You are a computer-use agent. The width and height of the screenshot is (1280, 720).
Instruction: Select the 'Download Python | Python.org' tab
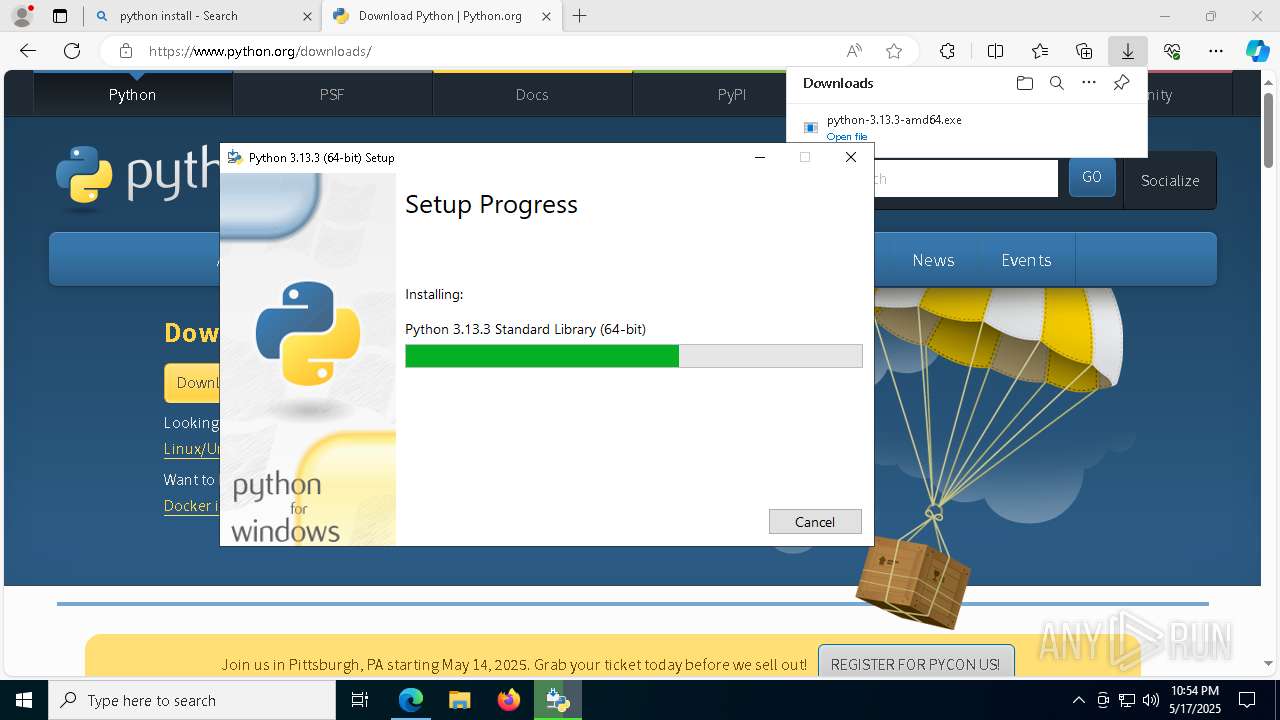click(x=440, y=16)
